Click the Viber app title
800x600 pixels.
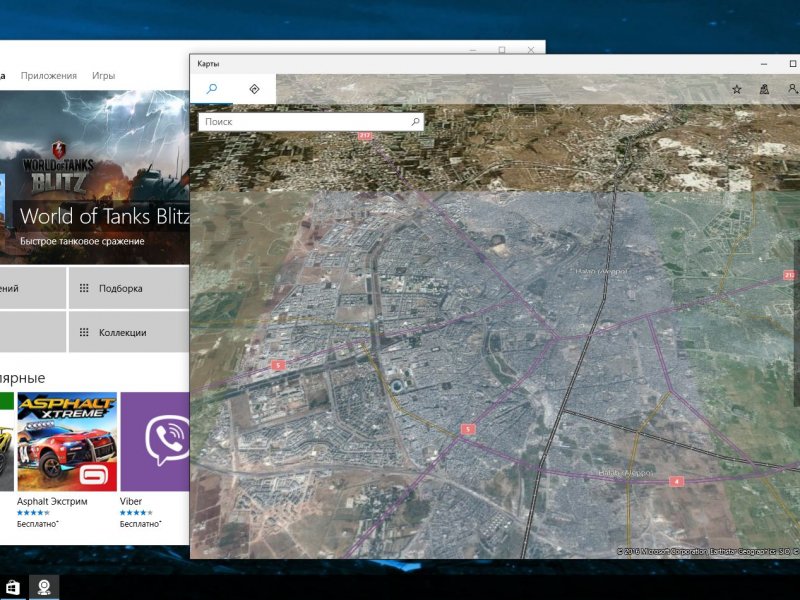(131, 501)
